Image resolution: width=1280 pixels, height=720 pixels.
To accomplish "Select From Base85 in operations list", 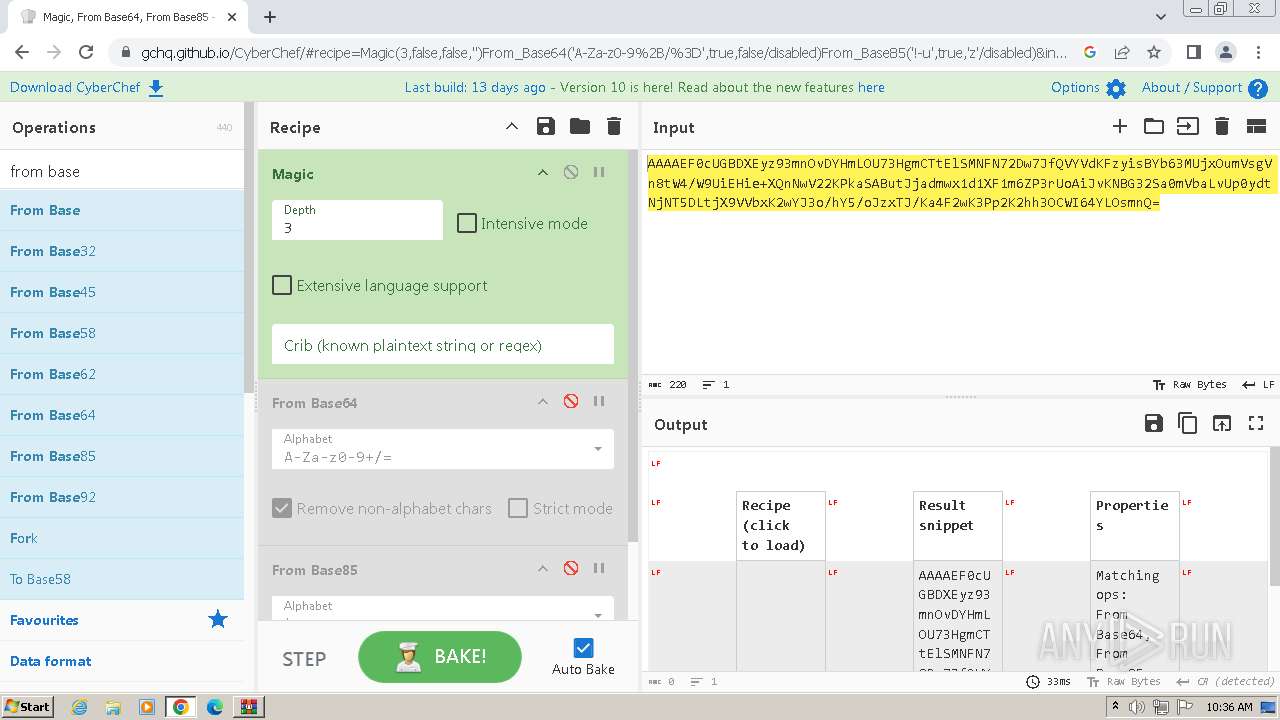I will (122, 456).
